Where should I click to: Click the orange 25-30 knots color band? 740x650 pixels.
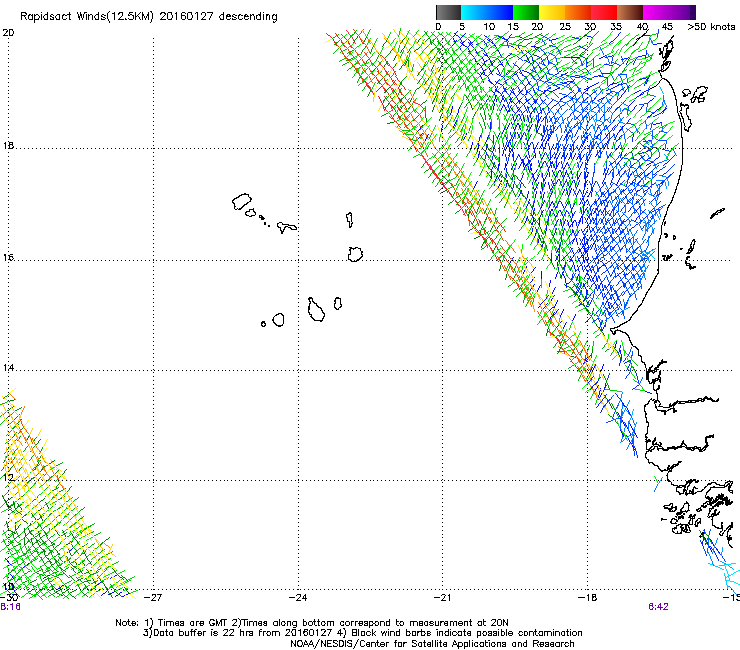578,12
